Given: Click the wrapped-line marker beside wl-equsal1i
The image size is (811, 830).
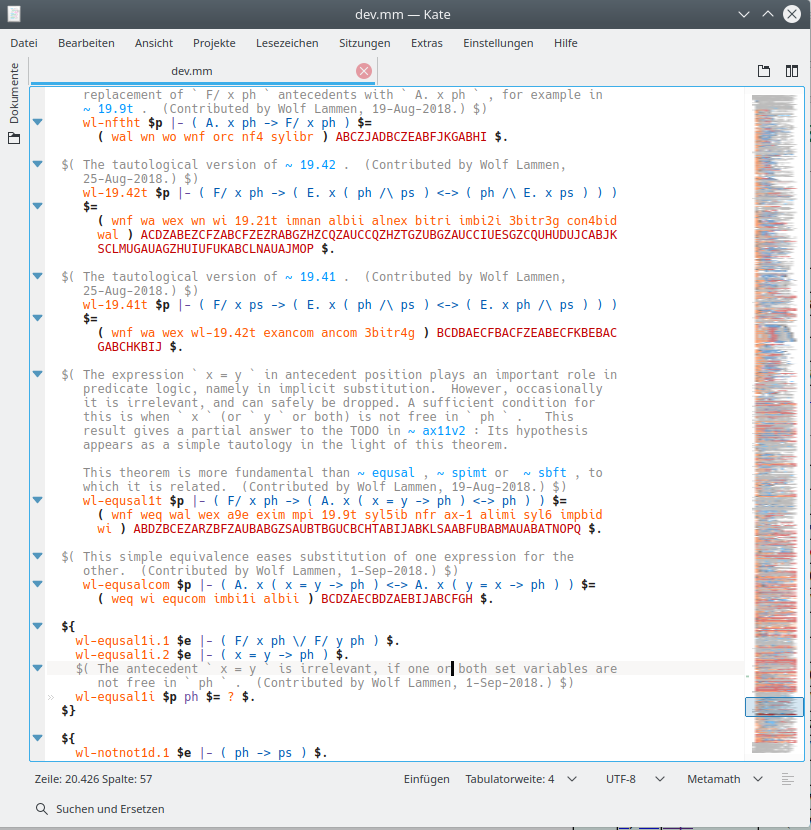Looking at the screenshot, I should pyautogui.click(x=50, y=697).
